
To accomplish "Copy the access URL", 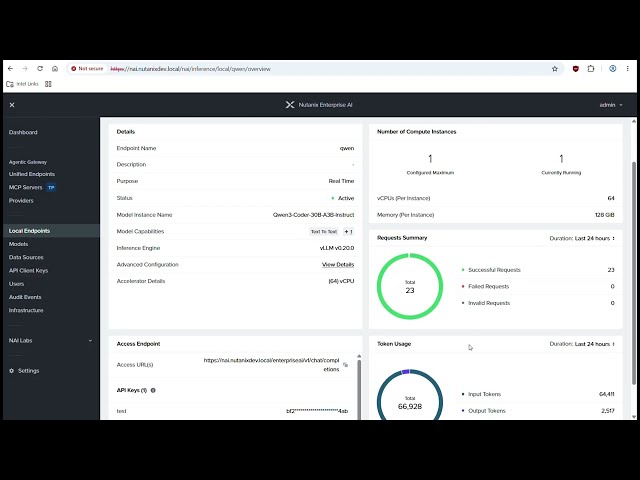I will point(346,364).
